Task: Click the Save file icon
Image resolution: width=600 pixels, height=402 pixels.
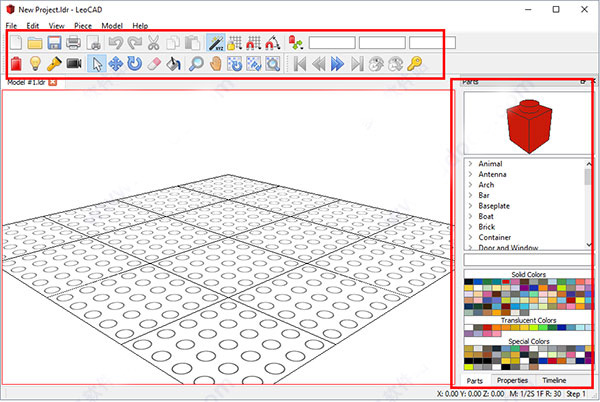Action: (x=55, y=42)
